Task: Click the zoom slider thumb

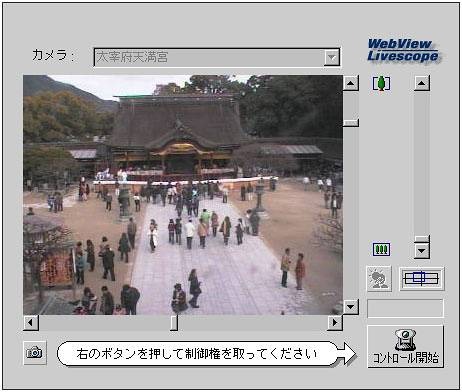Action: 422,239
